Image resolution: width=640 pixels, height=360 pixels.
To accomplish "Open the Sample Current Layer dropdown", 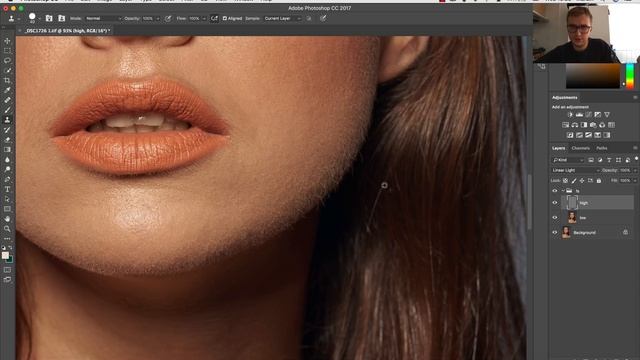I will coord(282,18).
